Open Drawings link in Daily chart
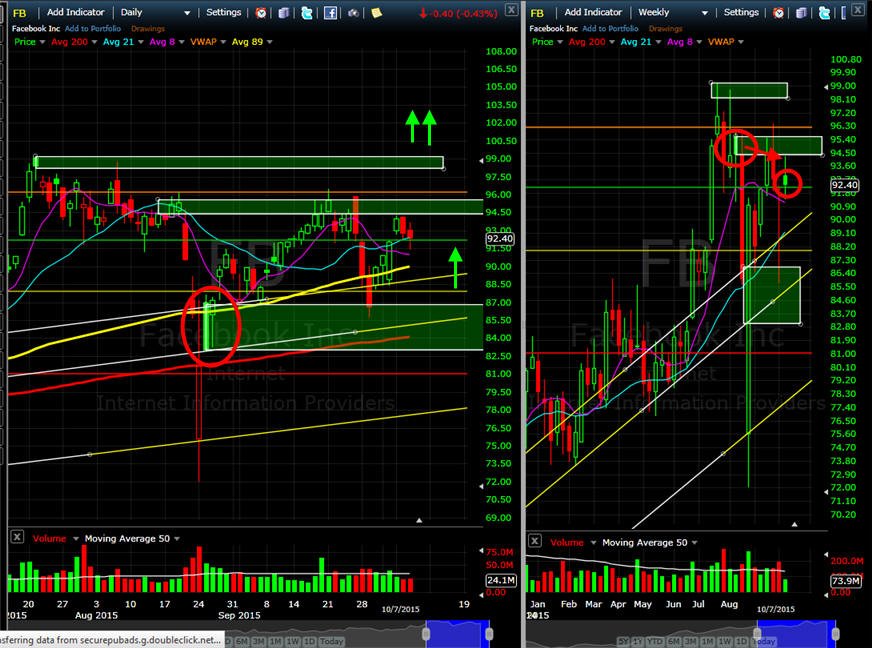This screenshot has height=648, width=872. 148,28
